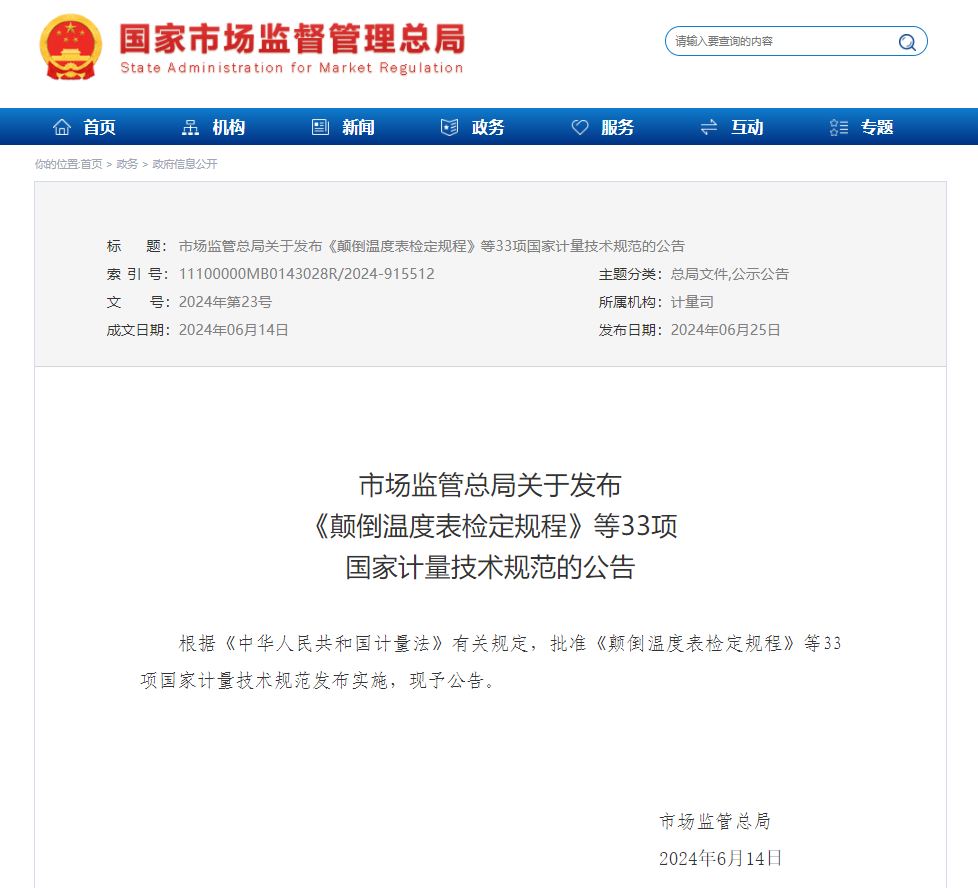Click the department value 计量司
Image resolution: width=978 pixels, height=888 pixels.
692,302
